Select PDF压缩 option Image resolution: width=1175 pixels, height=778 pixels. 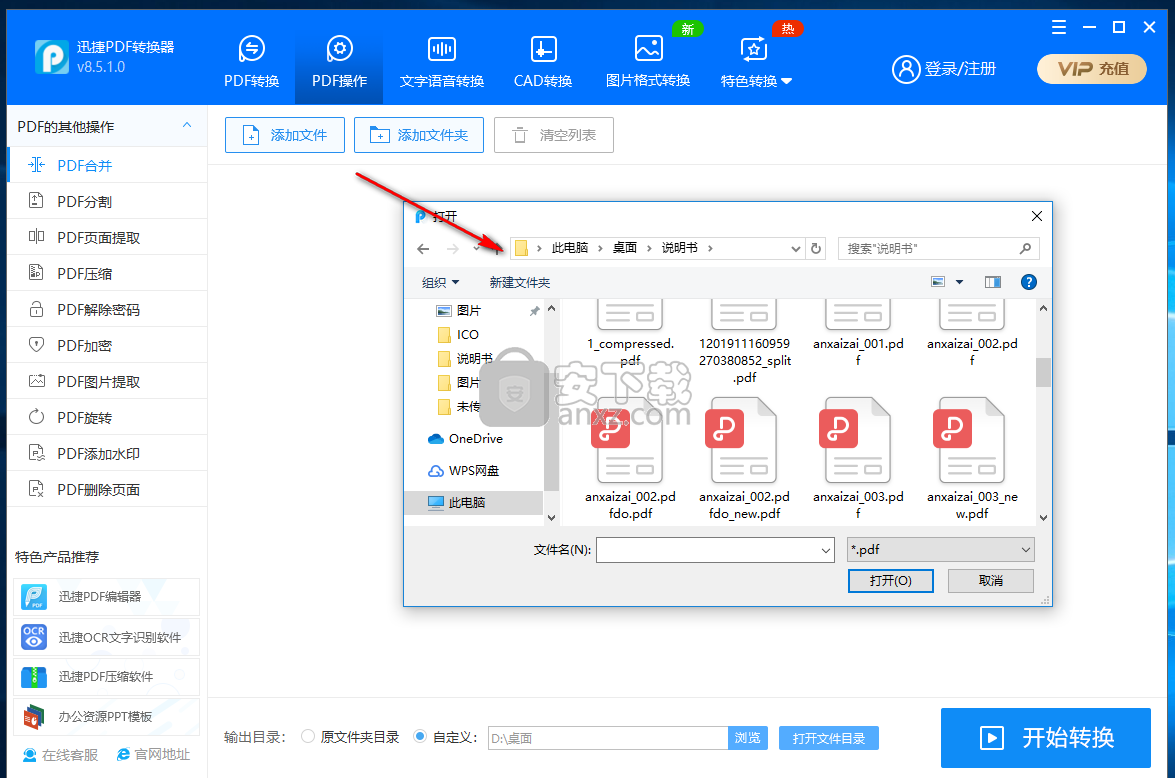click(107, 273)
